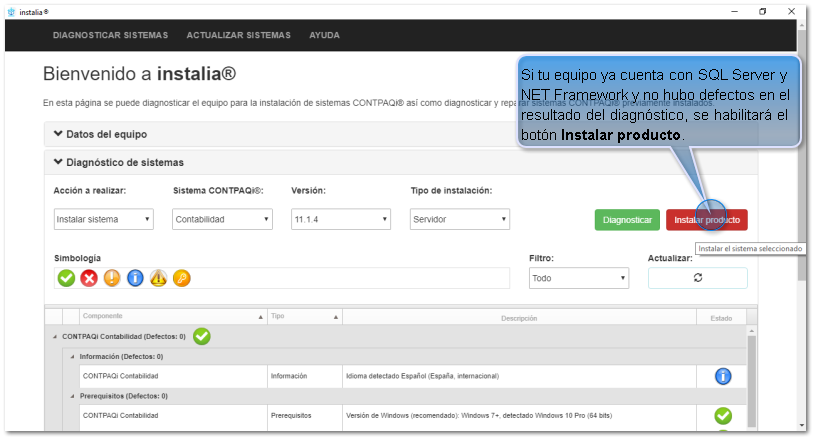Click the red Instalar producto button
Screen dimensions: 815x440
(708, 220)
